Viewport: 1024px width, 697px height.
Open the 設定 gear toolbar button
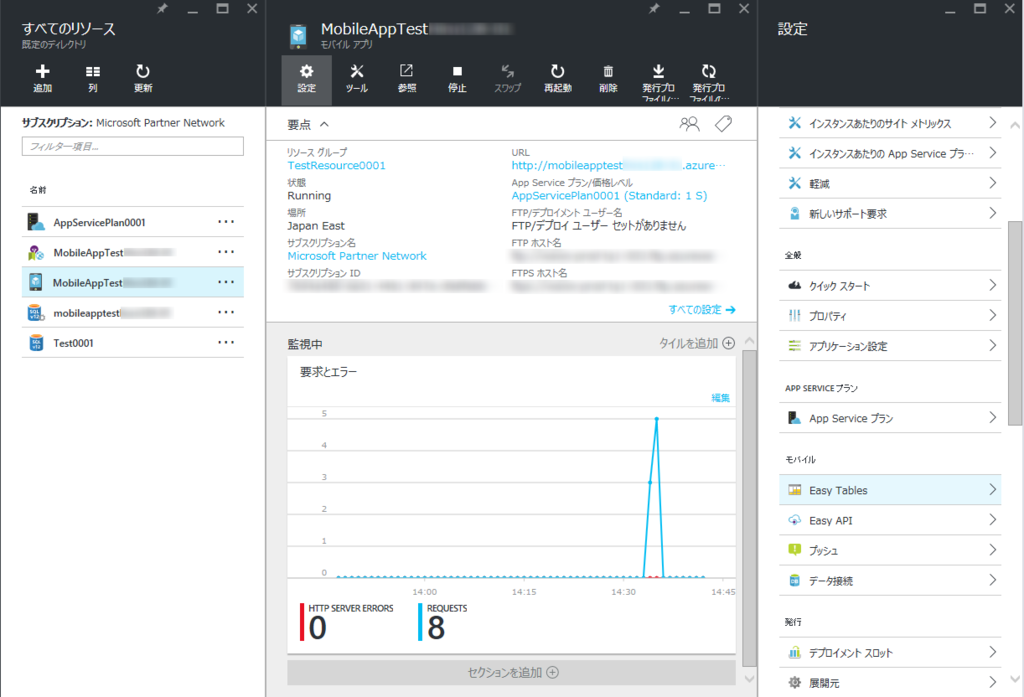point(306,80)
